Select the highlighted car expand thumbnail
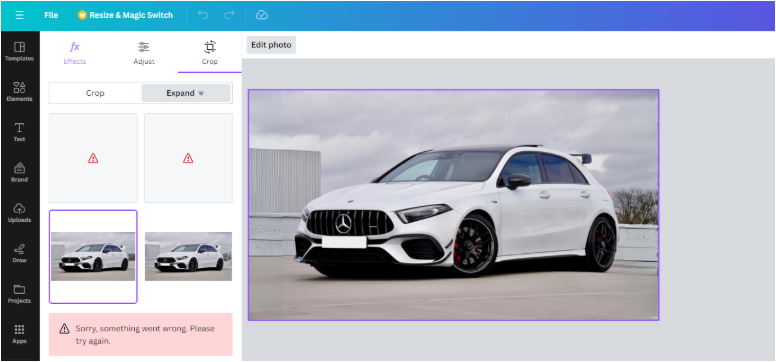The image size is (776, 362). pos(93,257)
